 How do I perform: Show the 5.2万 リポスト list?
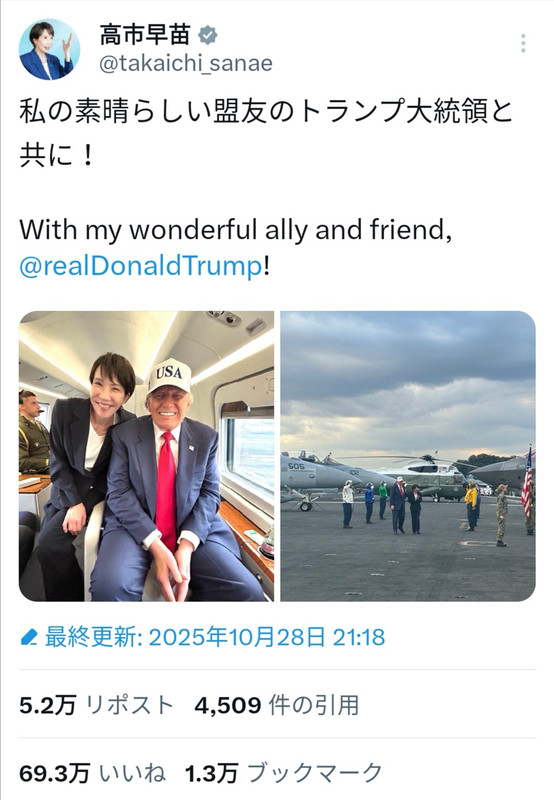point(97,705)
